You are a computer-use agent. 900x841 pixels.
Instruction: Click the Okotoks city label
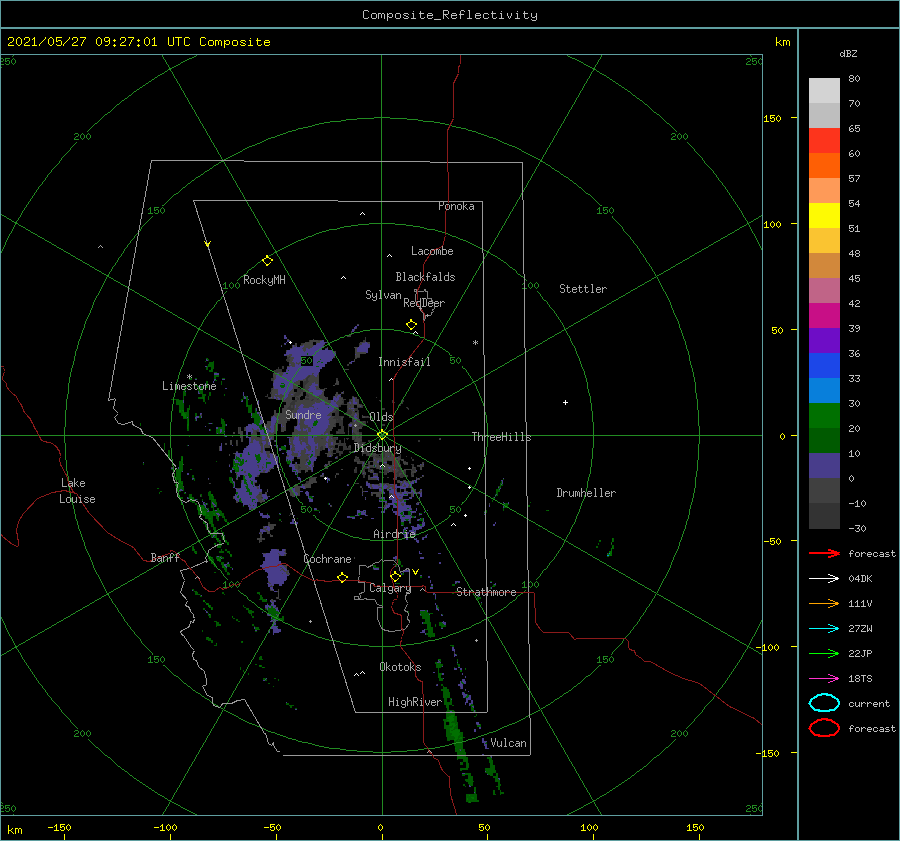(400, 667)
